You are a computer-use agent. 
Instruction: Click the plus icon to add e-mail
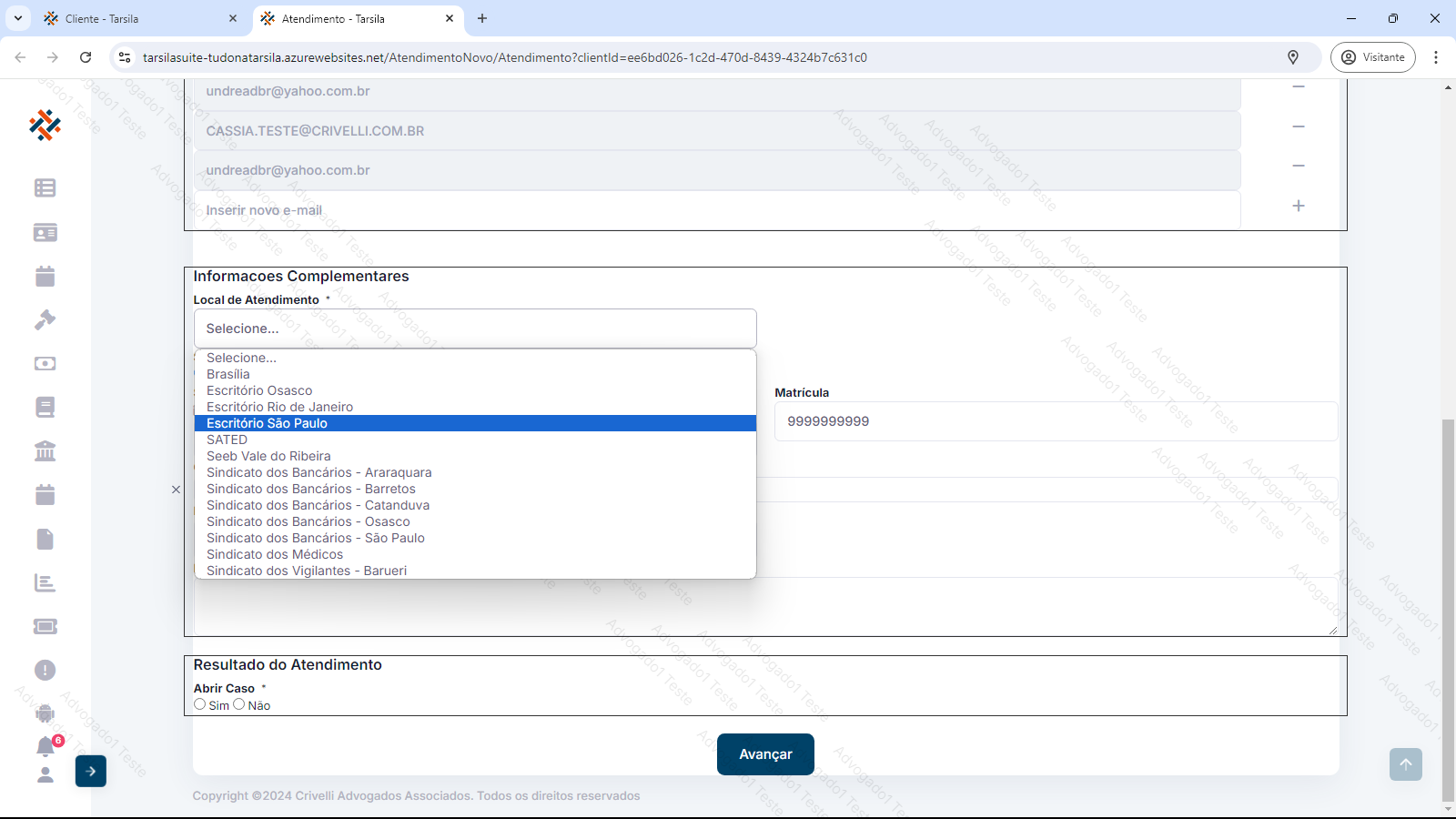1298,207
